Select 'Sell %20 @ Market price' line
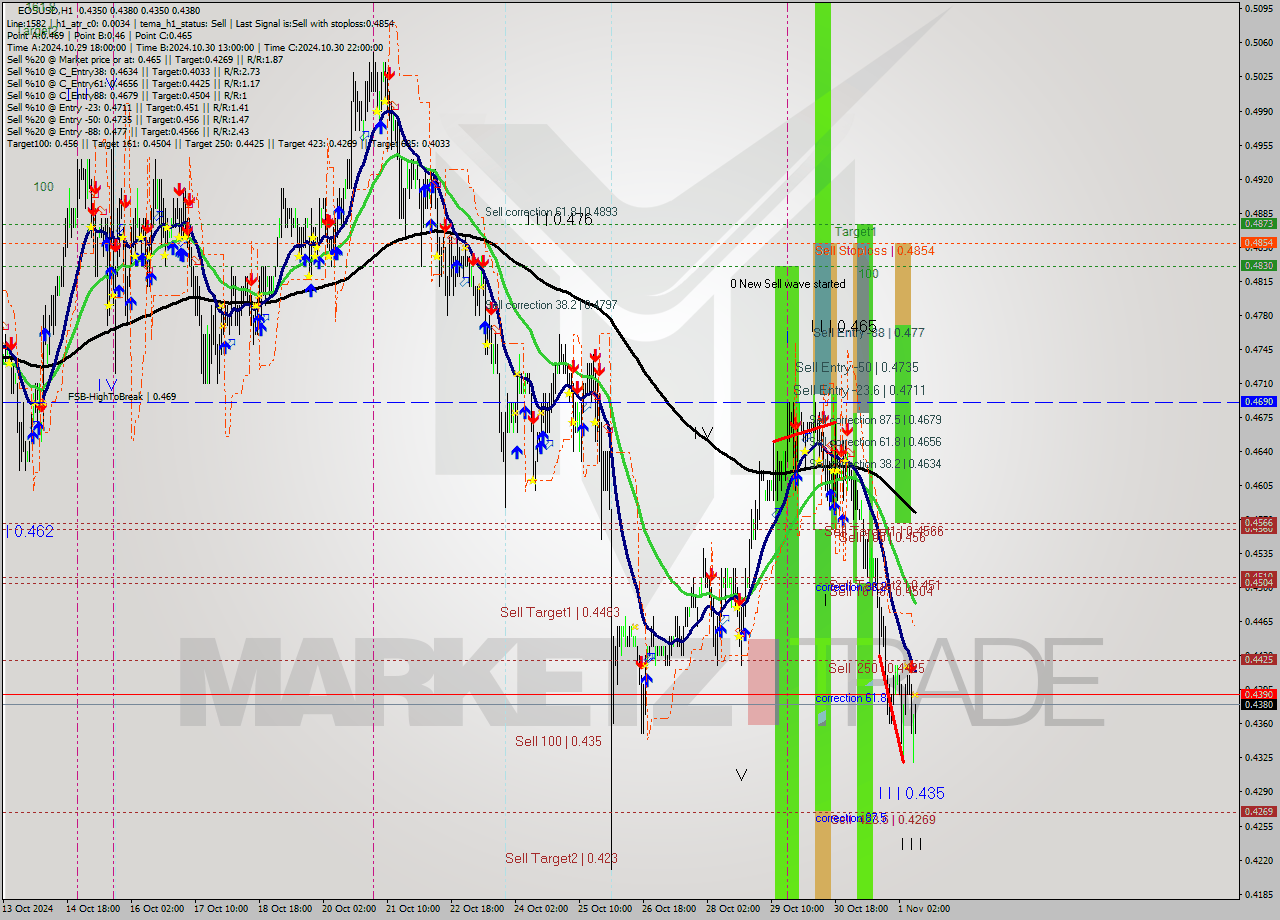 pos(145,59)
